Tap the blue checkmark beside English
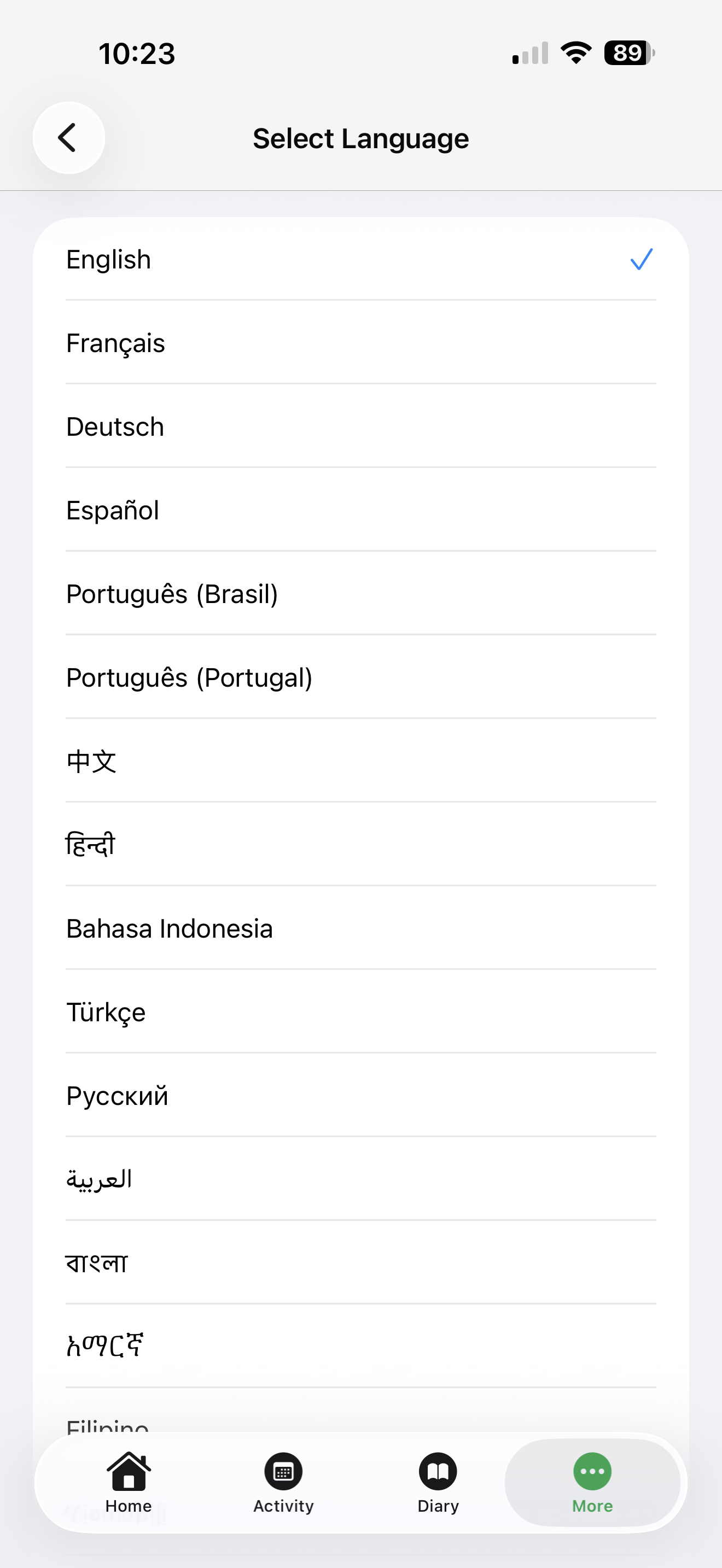 (641, 259)
